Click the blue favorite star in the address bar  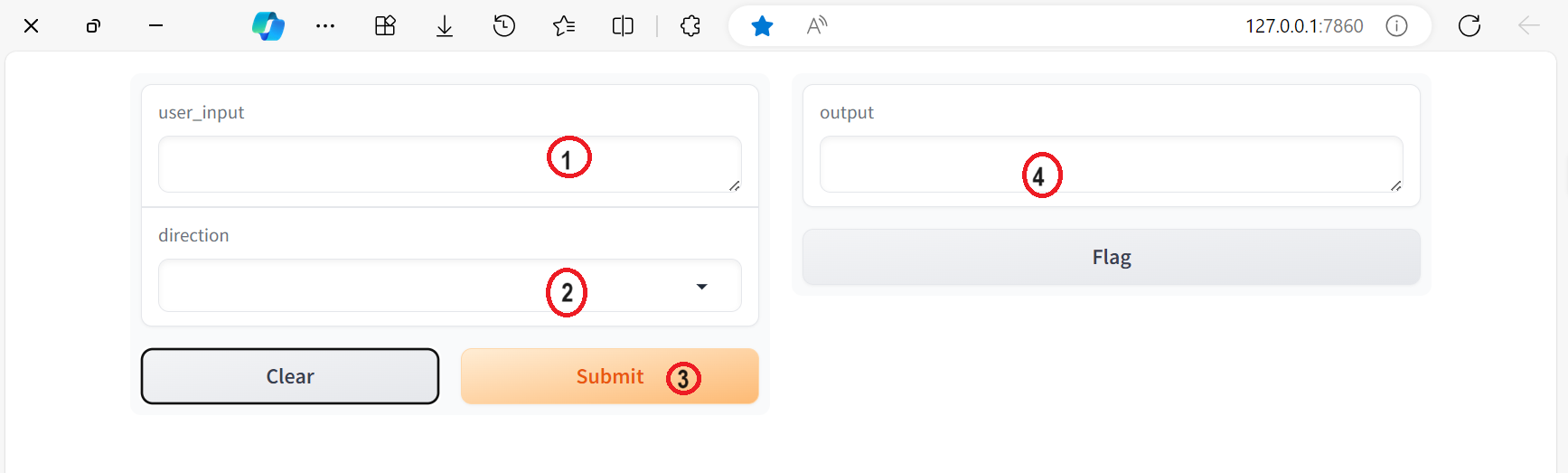coord(762,26)
